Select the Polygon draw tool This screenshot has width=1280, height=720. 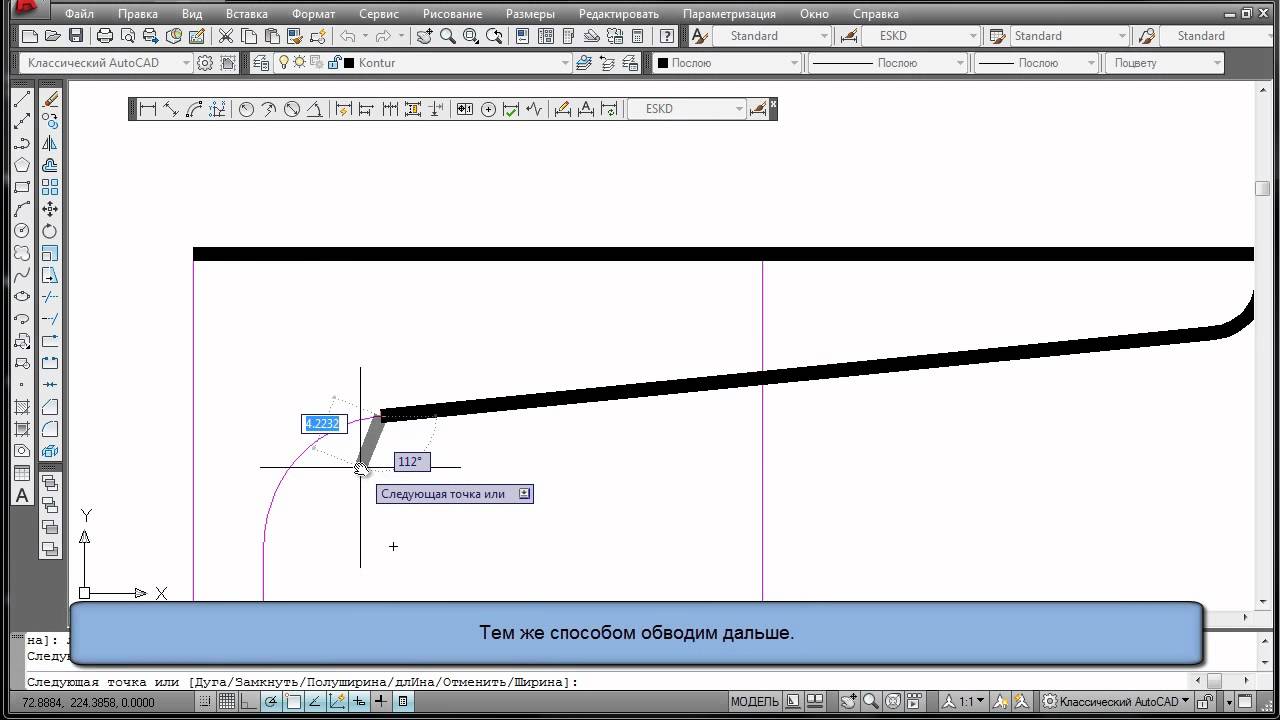pos(21,165)
